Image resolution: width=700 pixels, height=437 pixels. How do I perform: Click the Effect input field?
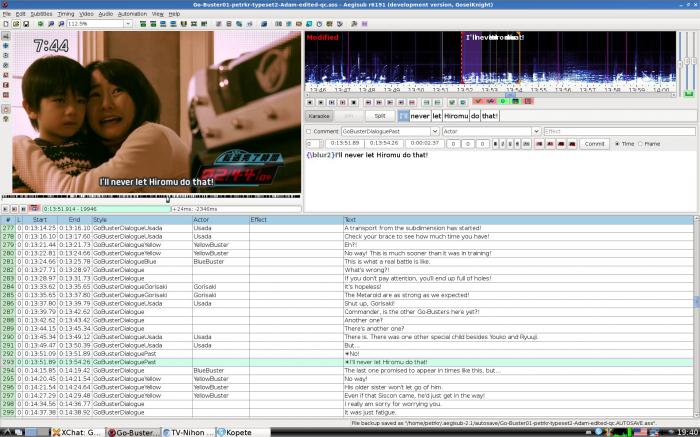coord(619,131)
